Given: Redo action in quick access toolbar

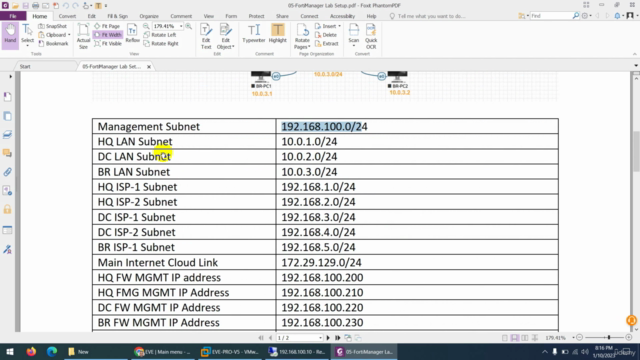Looking at the screenshot, I should point(75,6).
